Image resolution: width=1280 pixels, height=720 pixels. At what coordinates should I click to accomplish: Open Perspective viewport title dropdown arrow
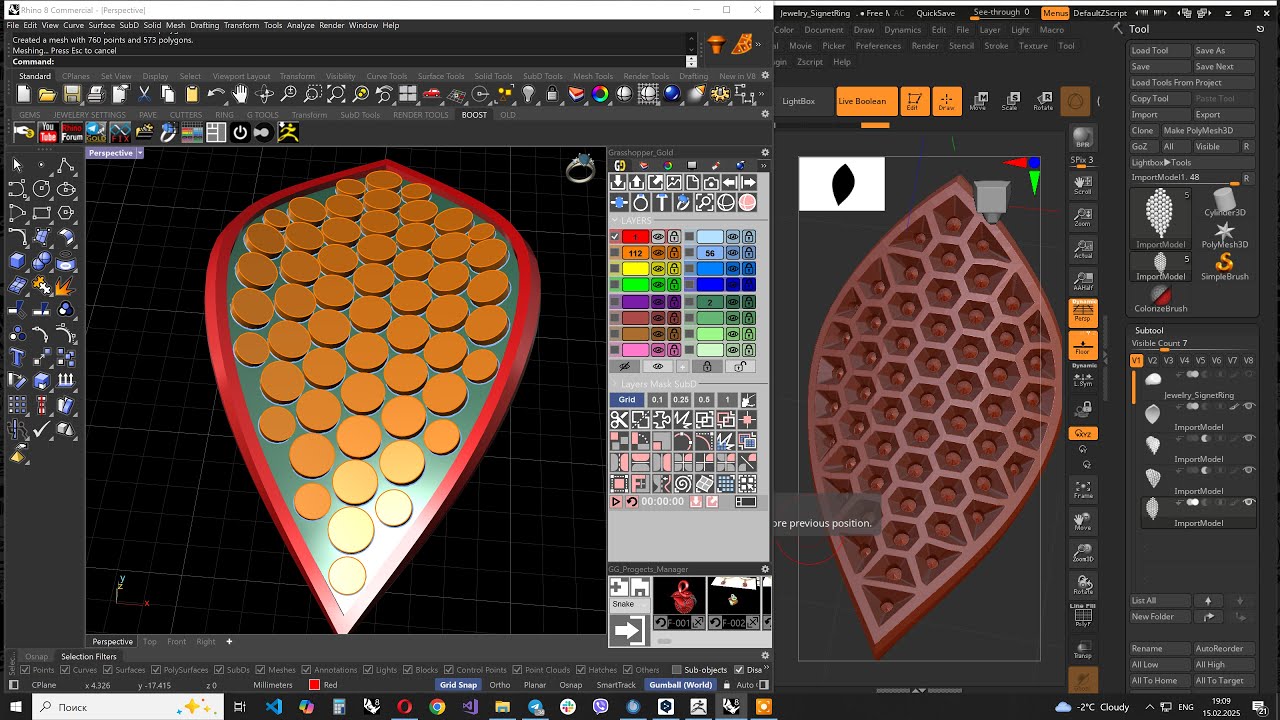pyautogui.click(x=140, y=153)
